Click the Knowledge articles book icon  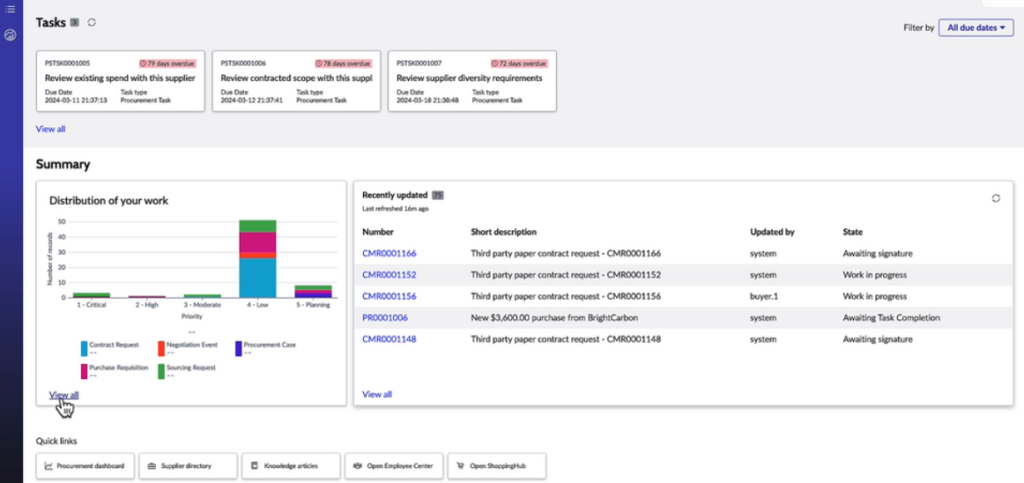tap(255, 466)
